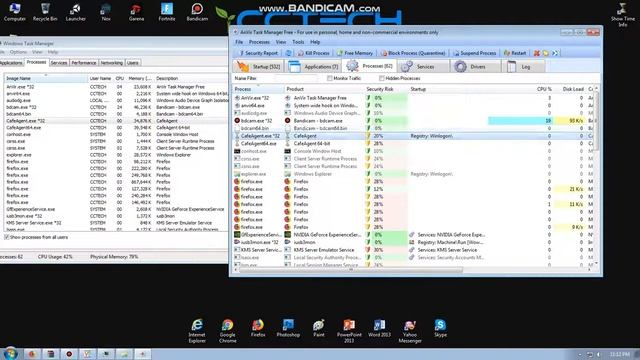Select KMS Server Servic... row in AnVir
640x360 pixels.
click(x=413, y=250)
